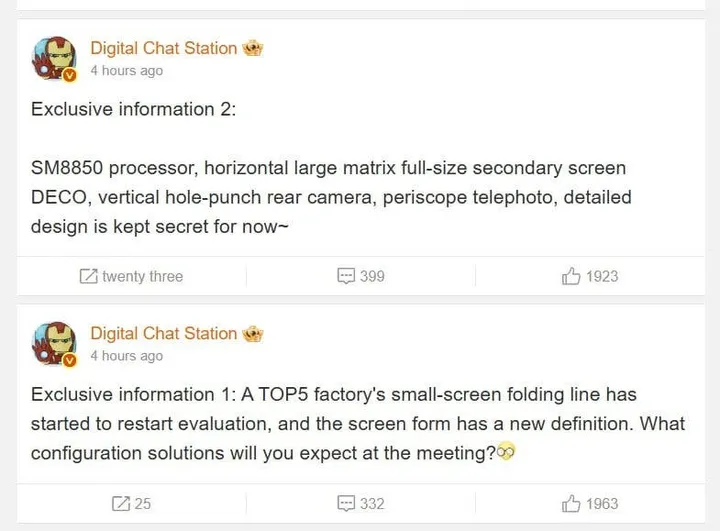Open Digital Chat Station avatar in the first post
The width and height of the screenshot is (720, 531).
click(x=54, y=59)
